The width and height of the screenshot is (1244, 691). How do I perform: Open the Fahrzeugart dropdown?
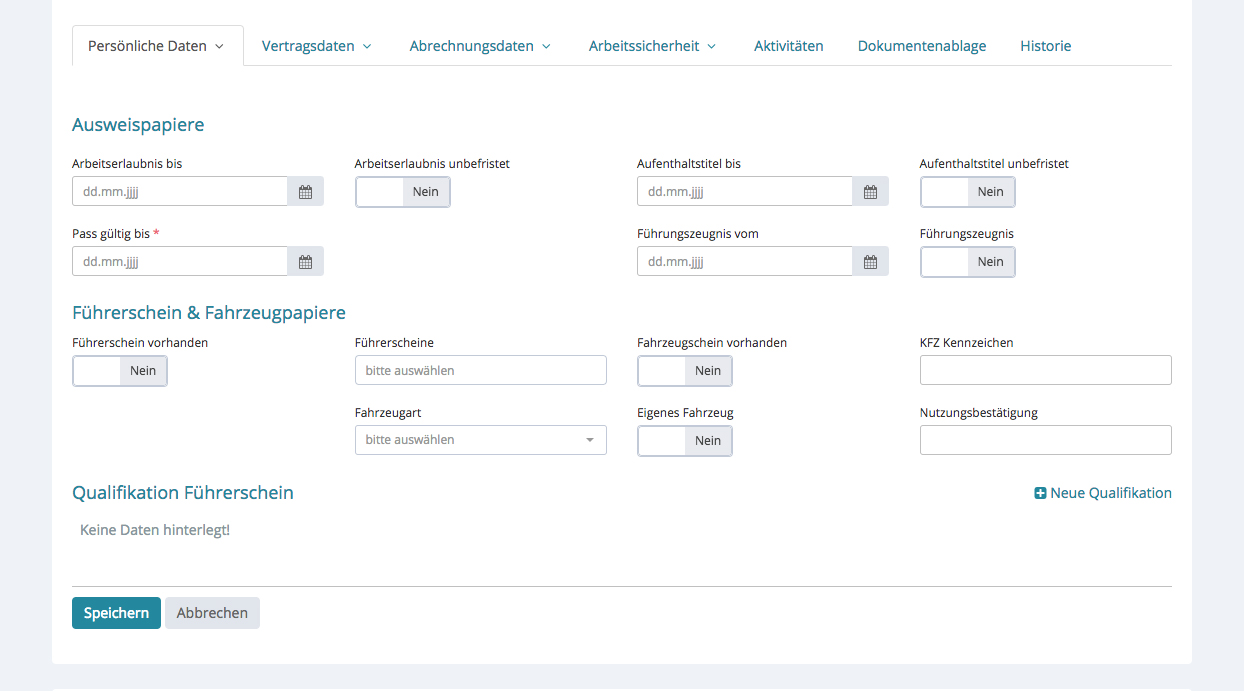[480, 440]
